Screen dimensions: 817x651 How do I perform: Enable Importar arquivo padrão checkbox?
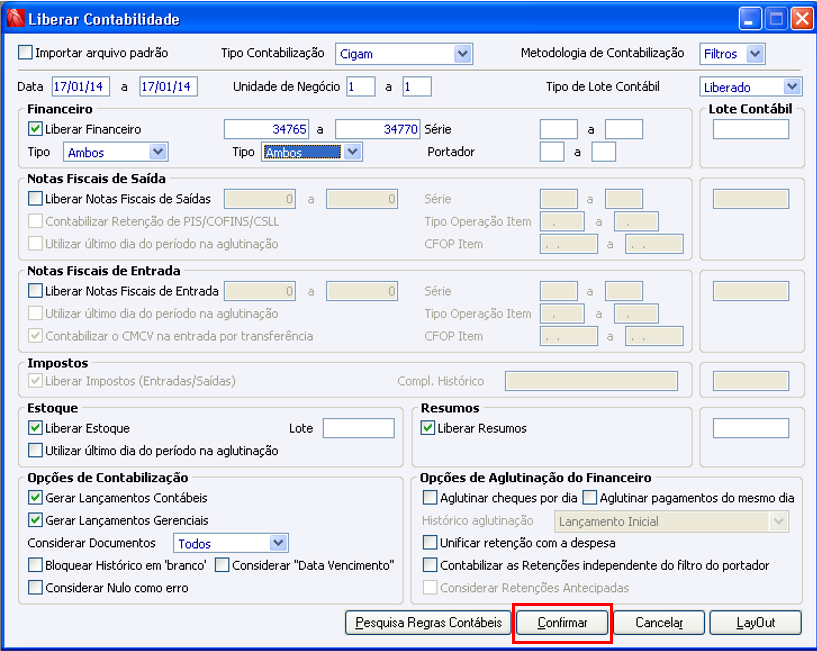point(25,52)
